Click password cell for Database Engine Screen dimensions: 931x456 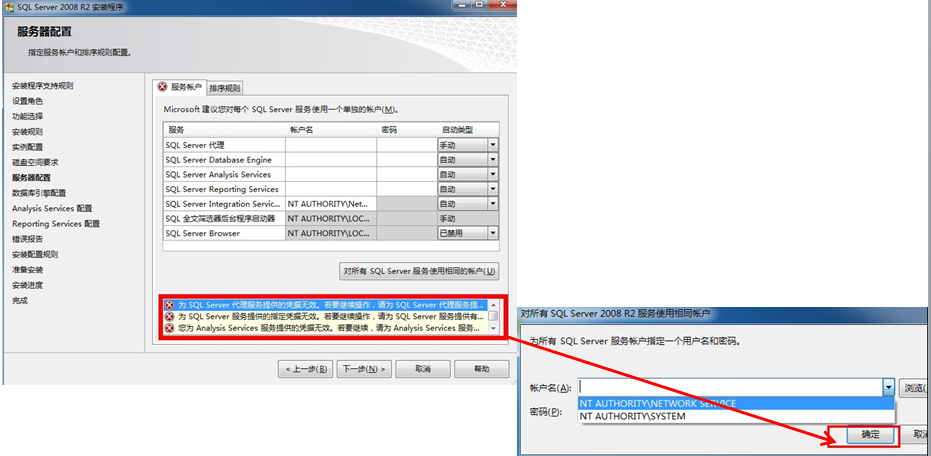(x=407, y=160)
